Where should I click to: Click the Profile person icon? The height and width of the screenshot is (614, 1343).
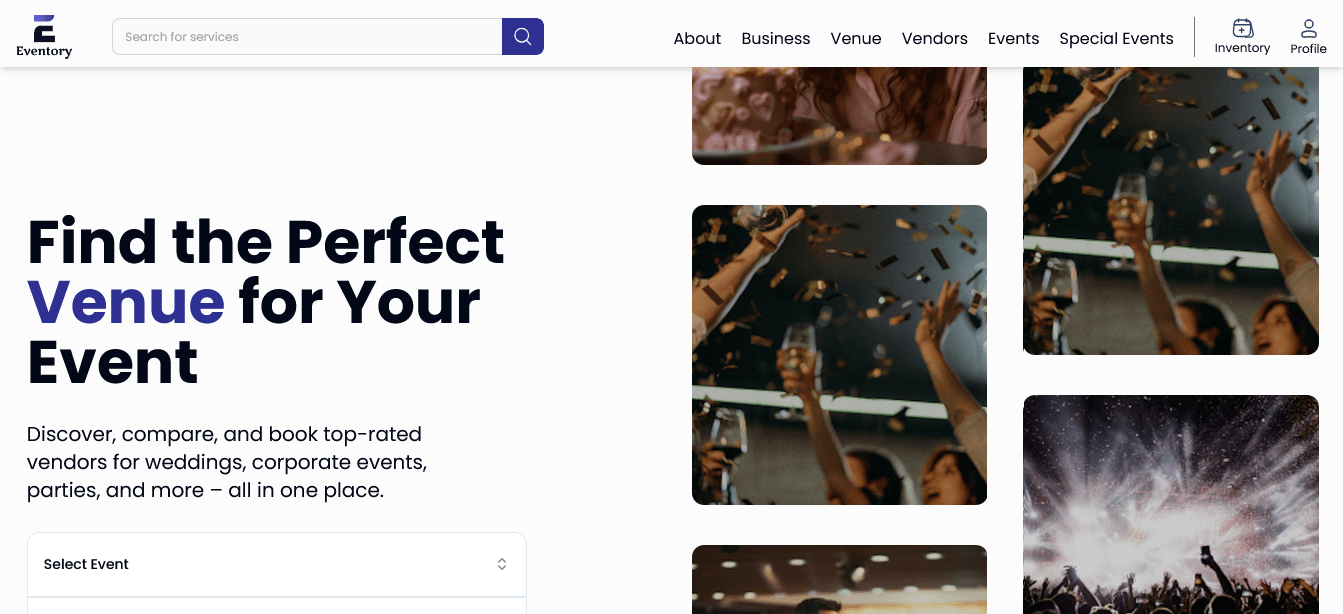click(1308, 28)
